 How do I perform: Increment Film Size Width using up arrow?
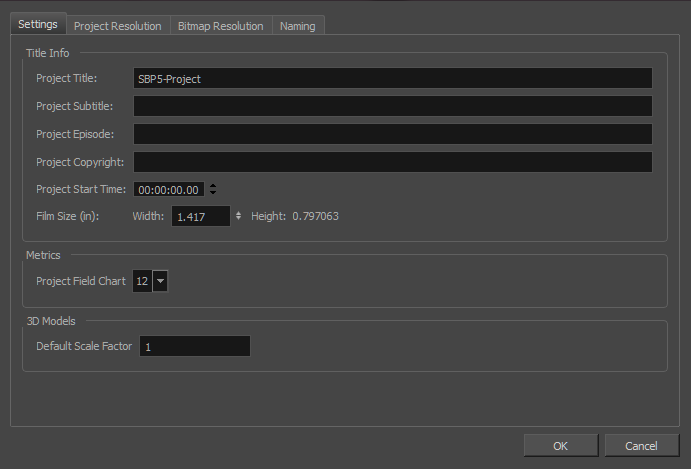coord(238,213)
